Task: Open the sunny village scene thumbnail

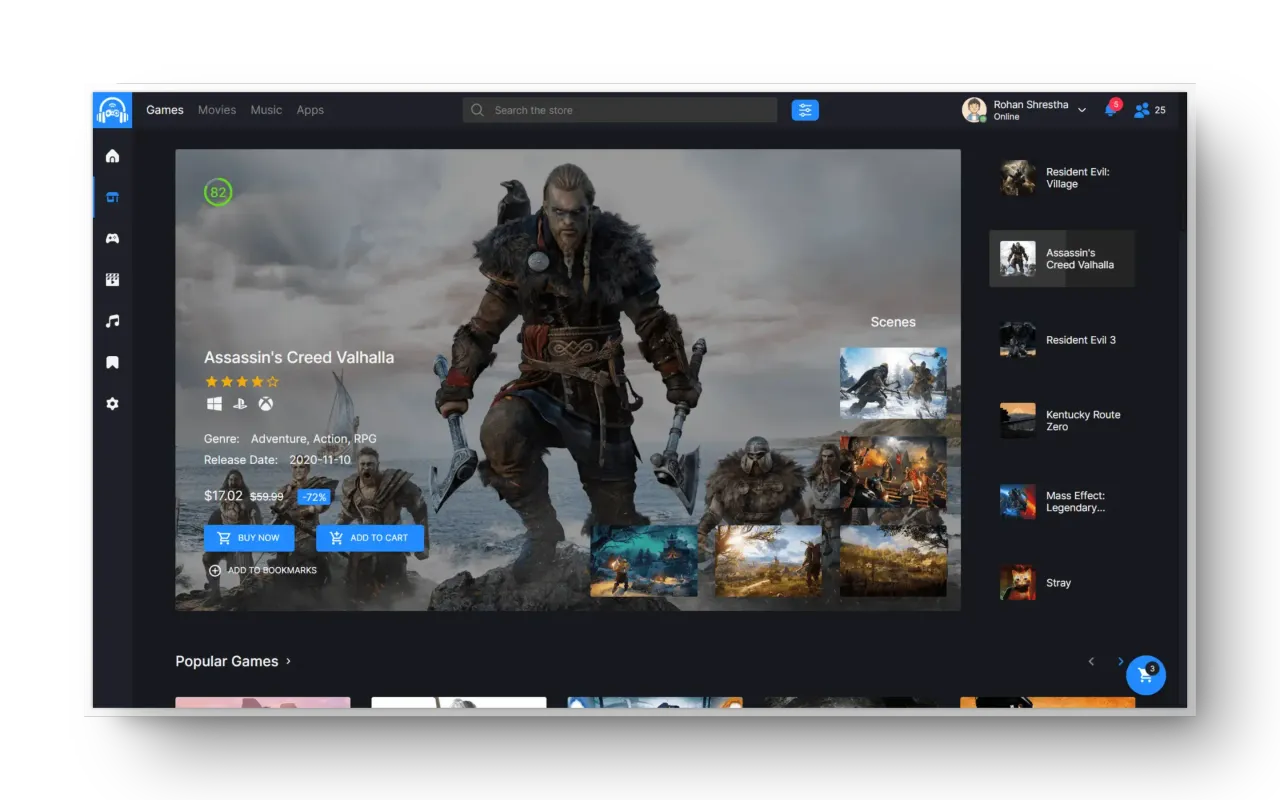Action: [x=769, y=561]
